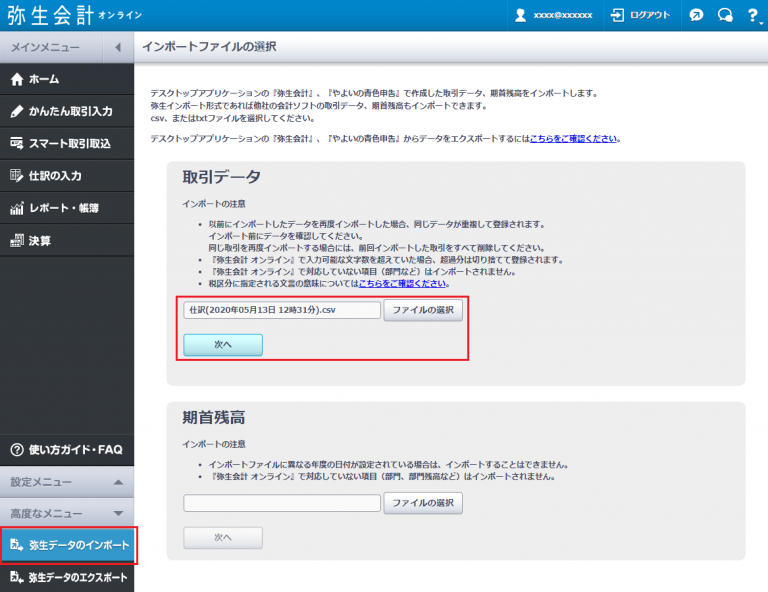Screen dimensions: 768x592
Task: Click the メインメニュー header label
Action: point(45,47)
